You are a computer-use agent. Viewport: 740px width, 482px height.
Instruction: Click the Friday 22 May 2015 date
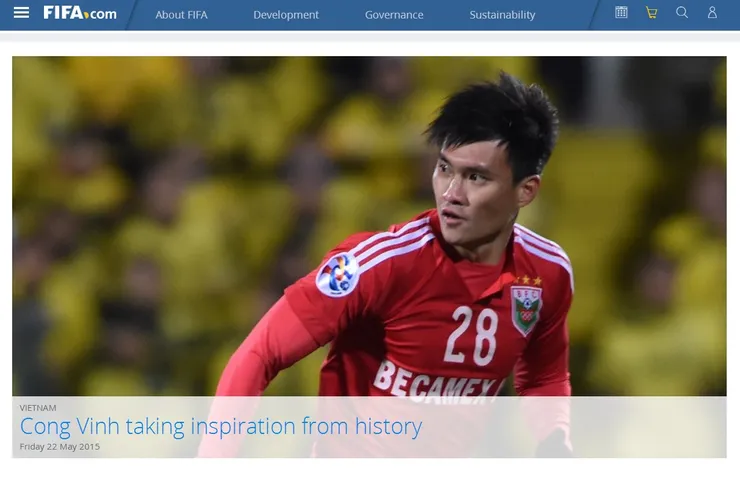click(x=59, y=447)
